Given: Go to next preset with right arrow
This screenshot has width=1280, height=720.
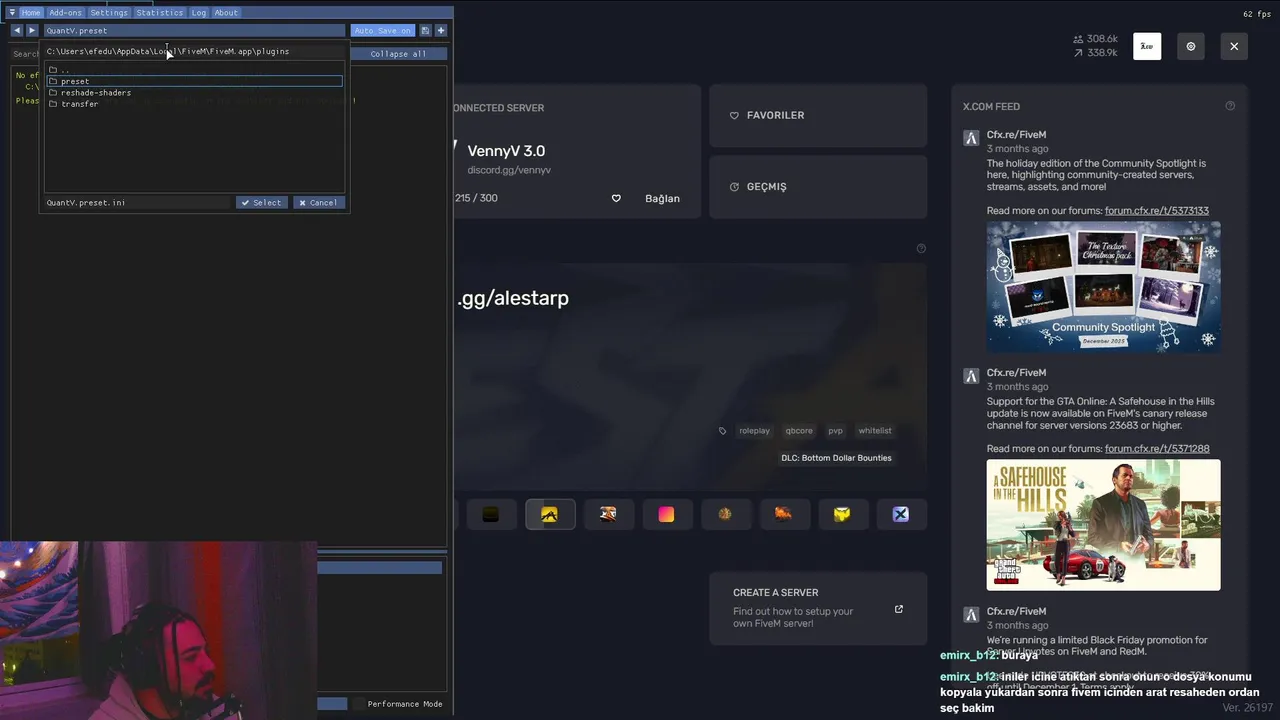Looking at the screenshot, I should click(x=32, y=31).
